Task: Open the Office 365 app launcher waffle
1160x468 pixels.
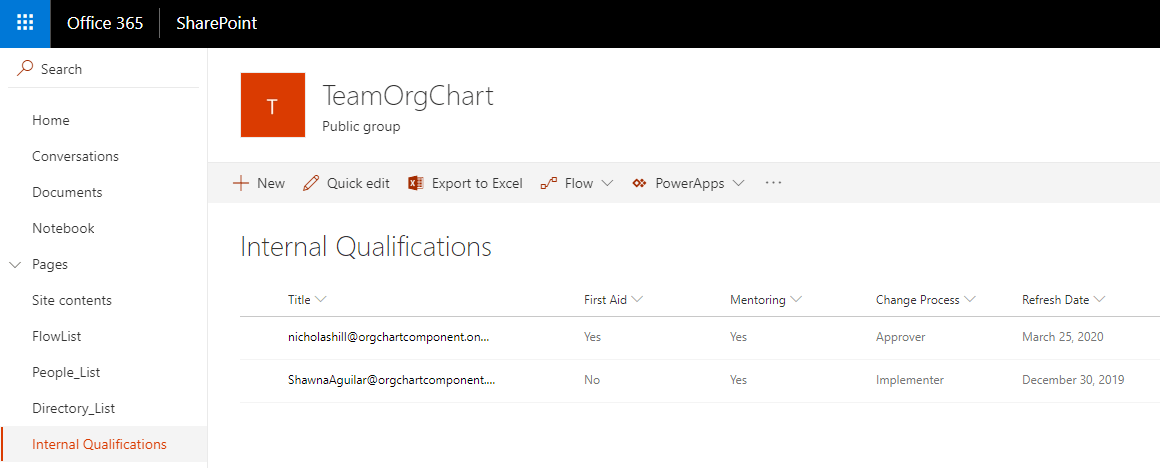Action: [x=25, y=23]
